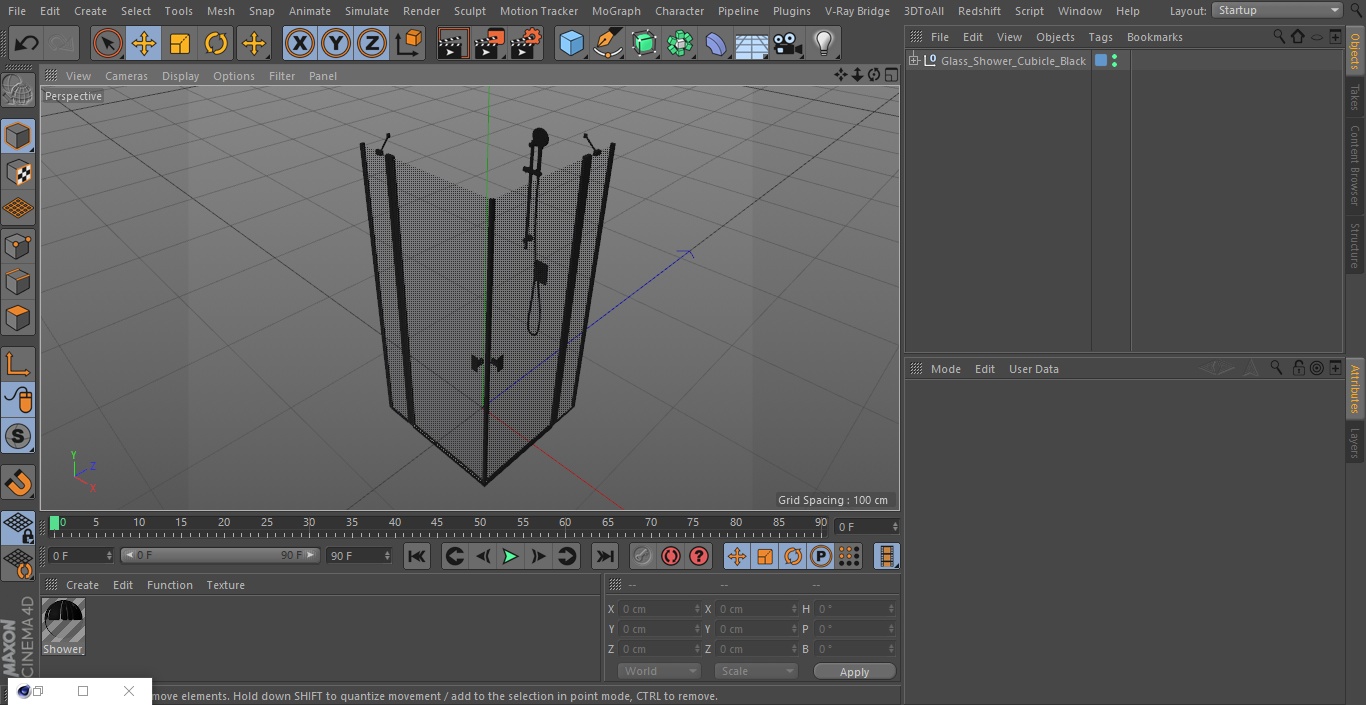Add the green Array/MoGraph generator object
Viewport: 1366px width, 705px height.
[x=680, y=44]
